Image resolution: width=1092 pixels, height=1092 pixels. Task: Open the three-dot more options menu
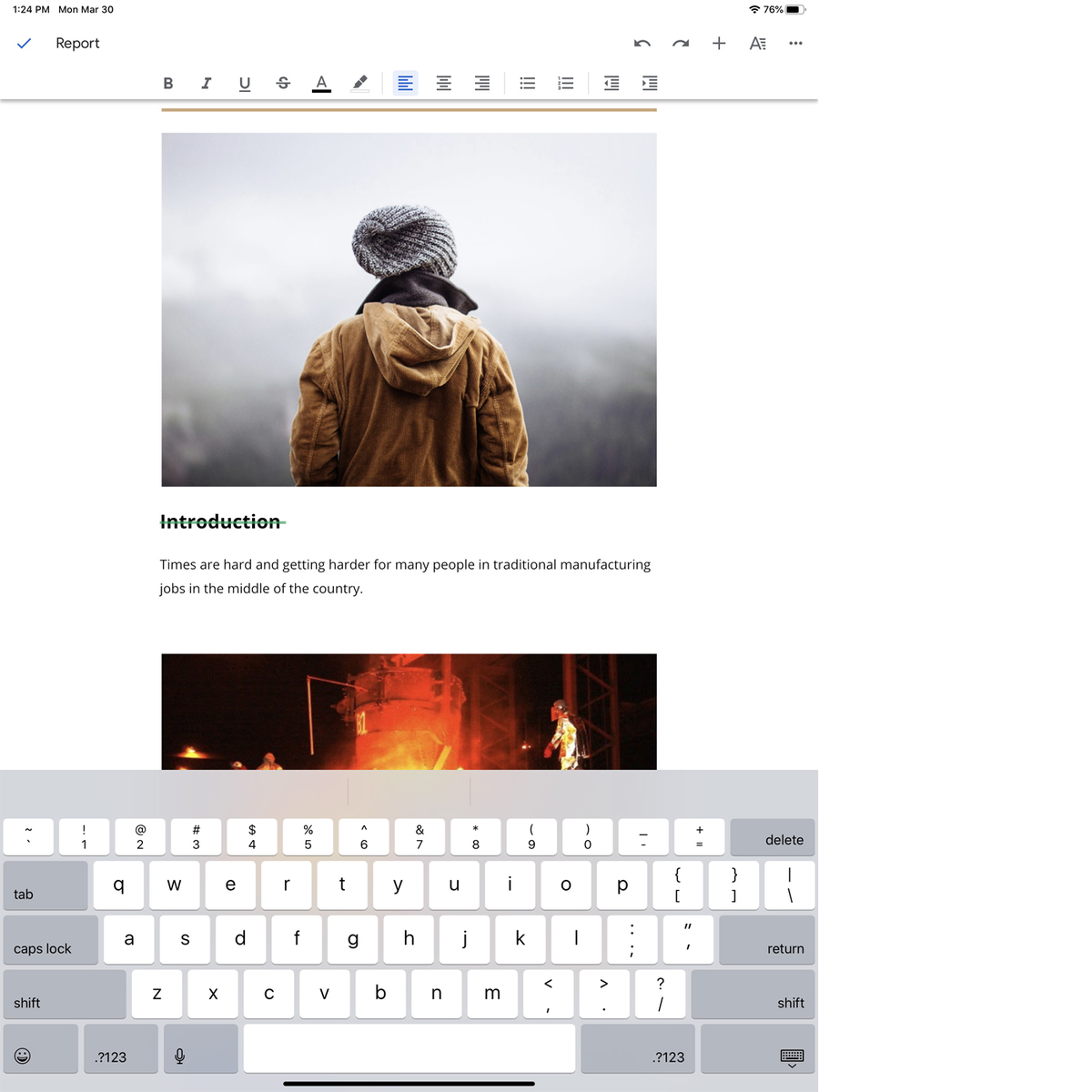click(x=795, y=43)
